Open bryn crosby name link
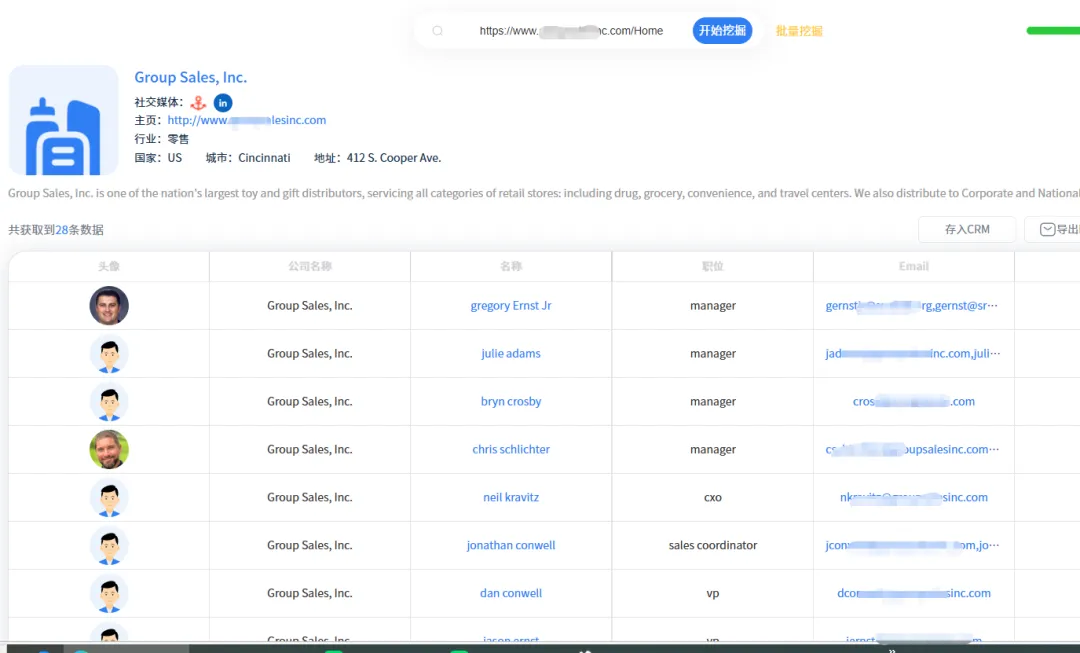 coord(511,402)
